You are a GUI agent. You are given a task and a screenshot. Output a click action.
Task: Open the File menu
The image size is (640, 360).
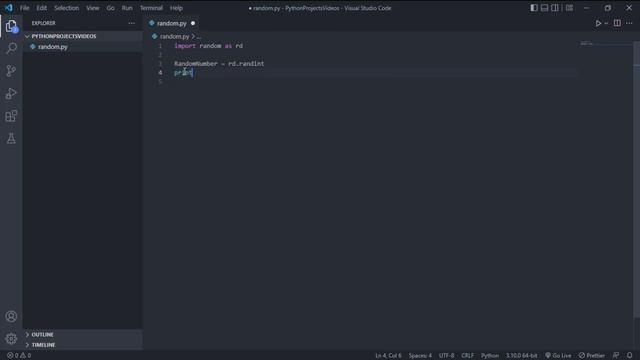click(x=24, y=8)
